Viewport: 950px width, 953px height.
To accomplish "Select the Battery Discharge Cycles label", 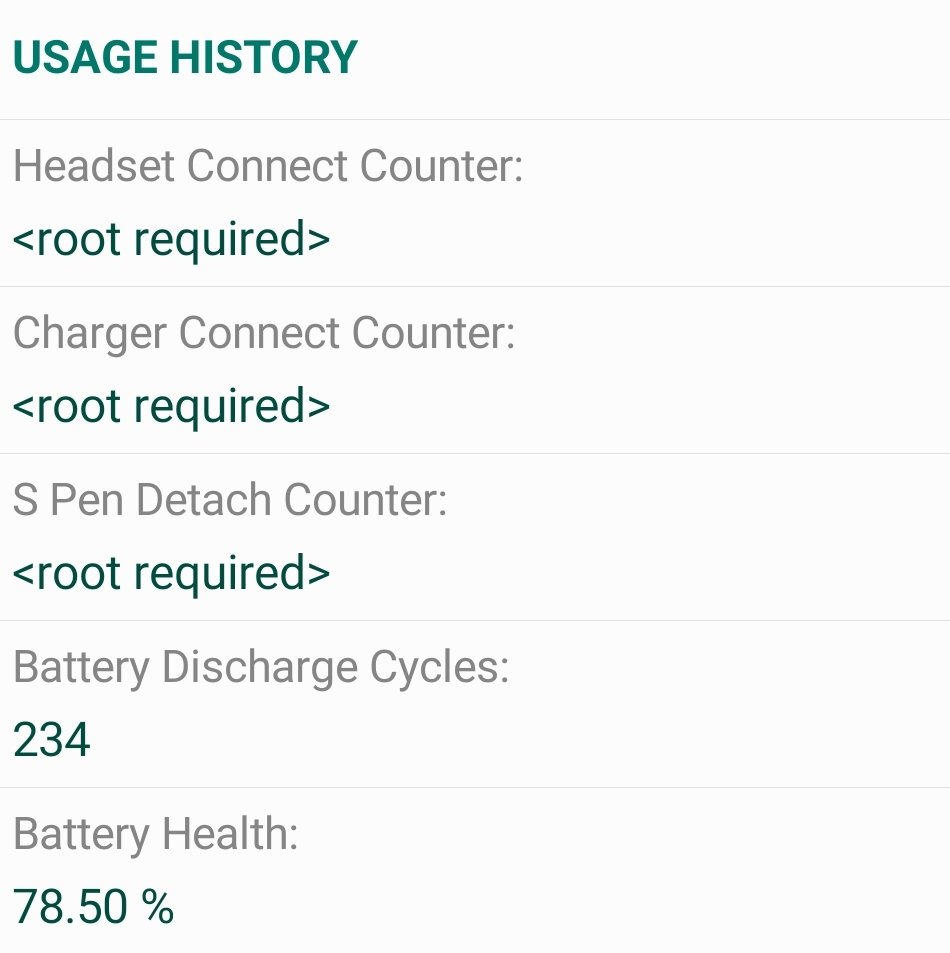I will click(261, 668).
